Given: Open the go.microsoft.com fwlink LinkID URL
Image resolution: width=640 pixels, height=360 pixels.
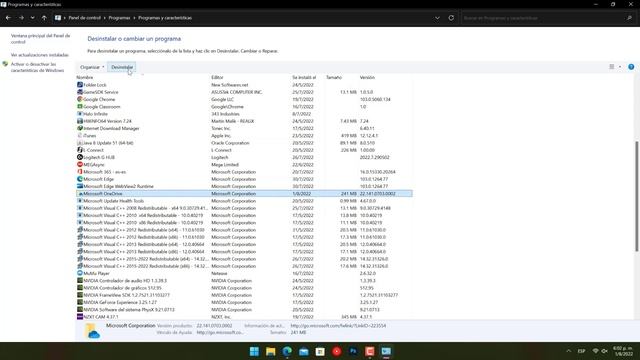Looking at the screenshot, I should [338, 326].
